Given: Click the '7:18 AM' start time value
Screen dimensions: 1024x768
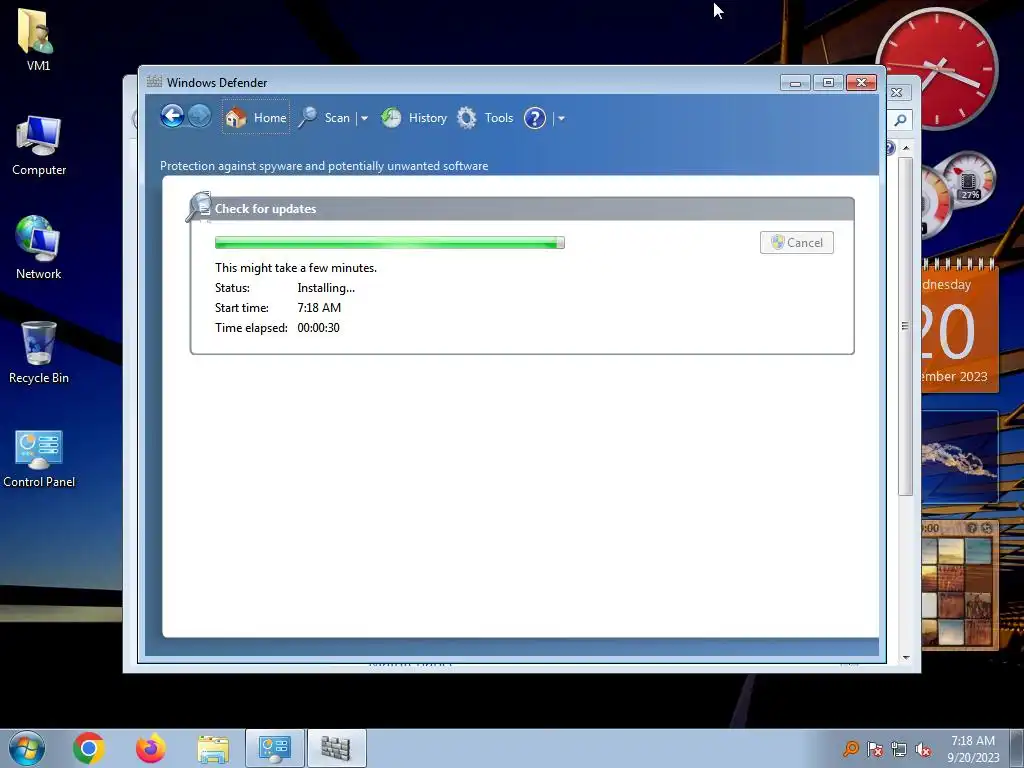Looking at the screenshot, I should (x=319, y=308).
